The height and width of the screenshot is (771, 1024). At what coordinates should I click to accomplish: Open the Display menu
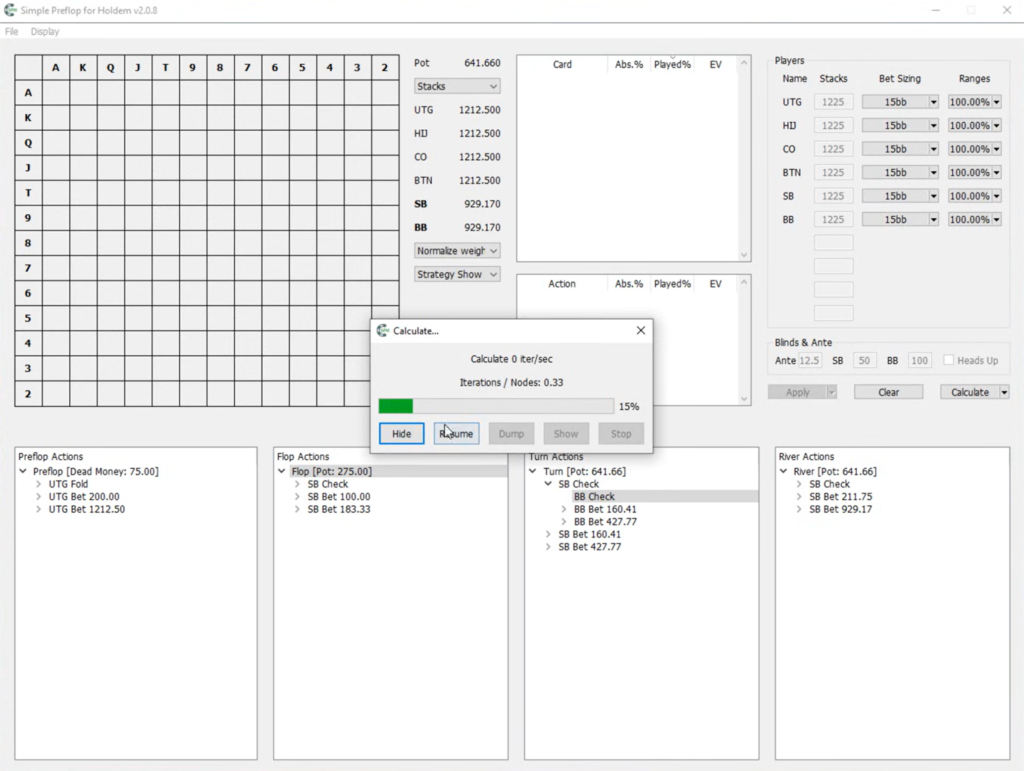(x=44, y=31)
